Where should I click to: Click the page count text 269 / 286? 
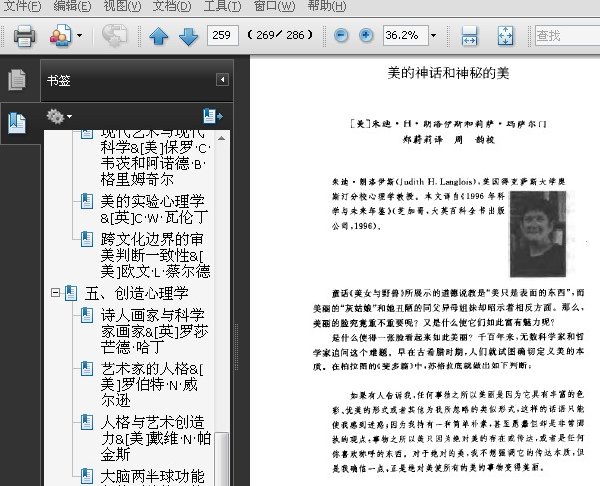click(280, 35)
